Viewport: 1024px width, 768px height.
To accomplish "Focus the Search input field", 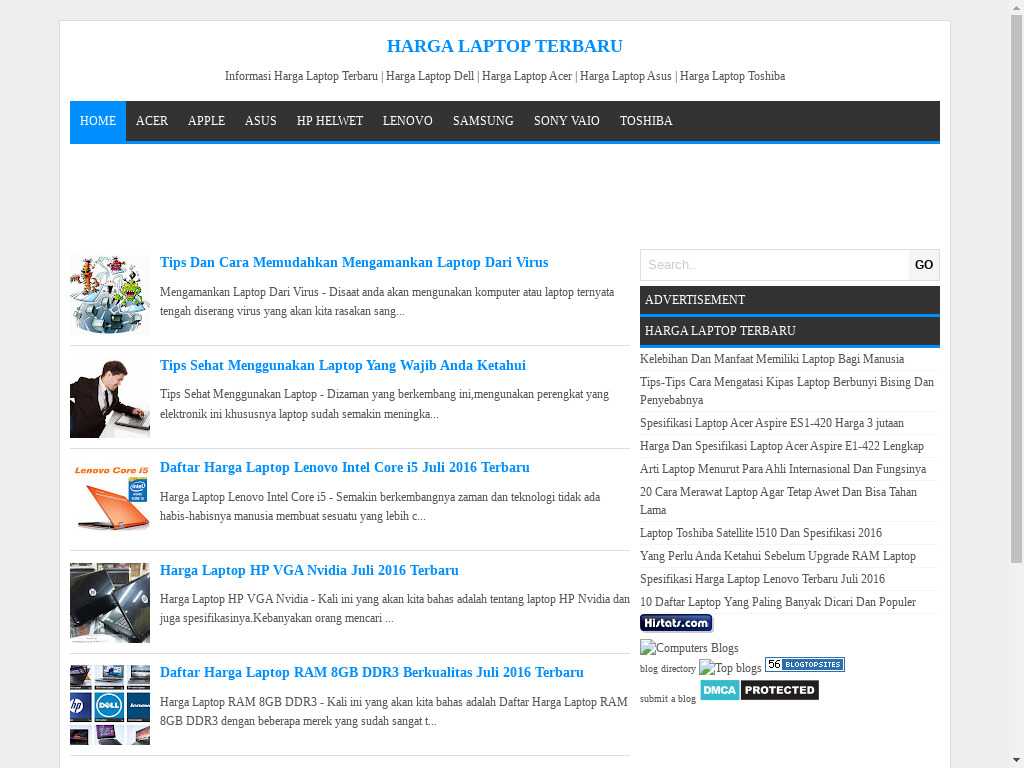I will pyautogui.click(x=774, y=265).
